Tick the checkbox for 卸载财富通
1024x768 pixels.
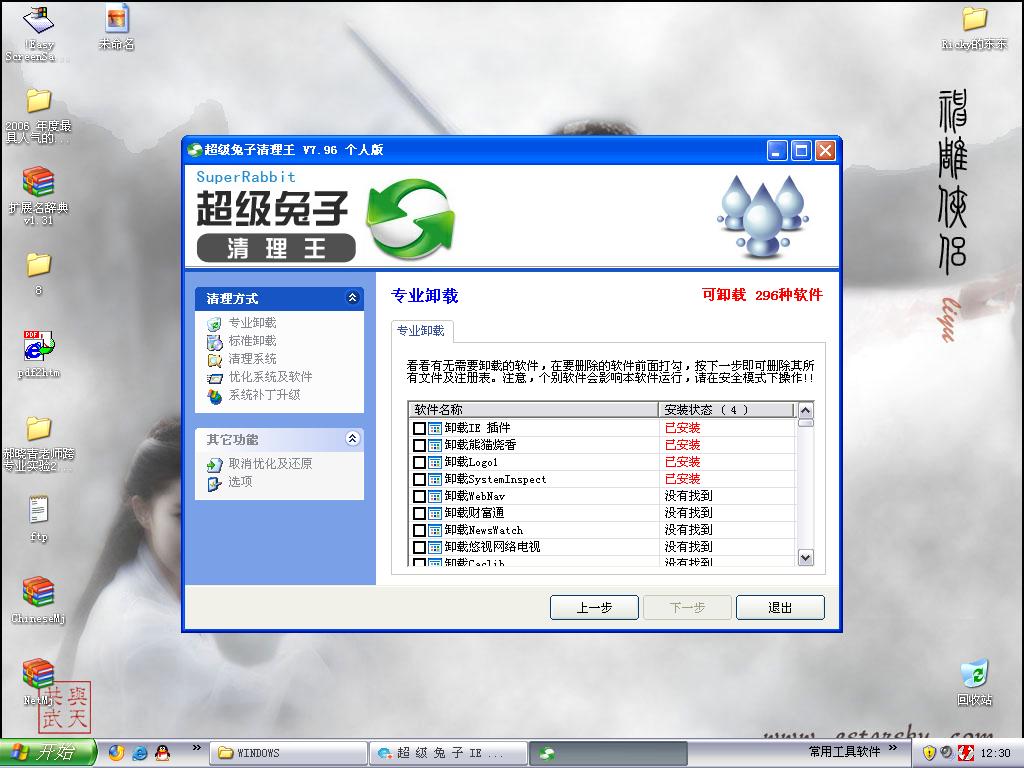pyautogui.click(x=419, y=513)
